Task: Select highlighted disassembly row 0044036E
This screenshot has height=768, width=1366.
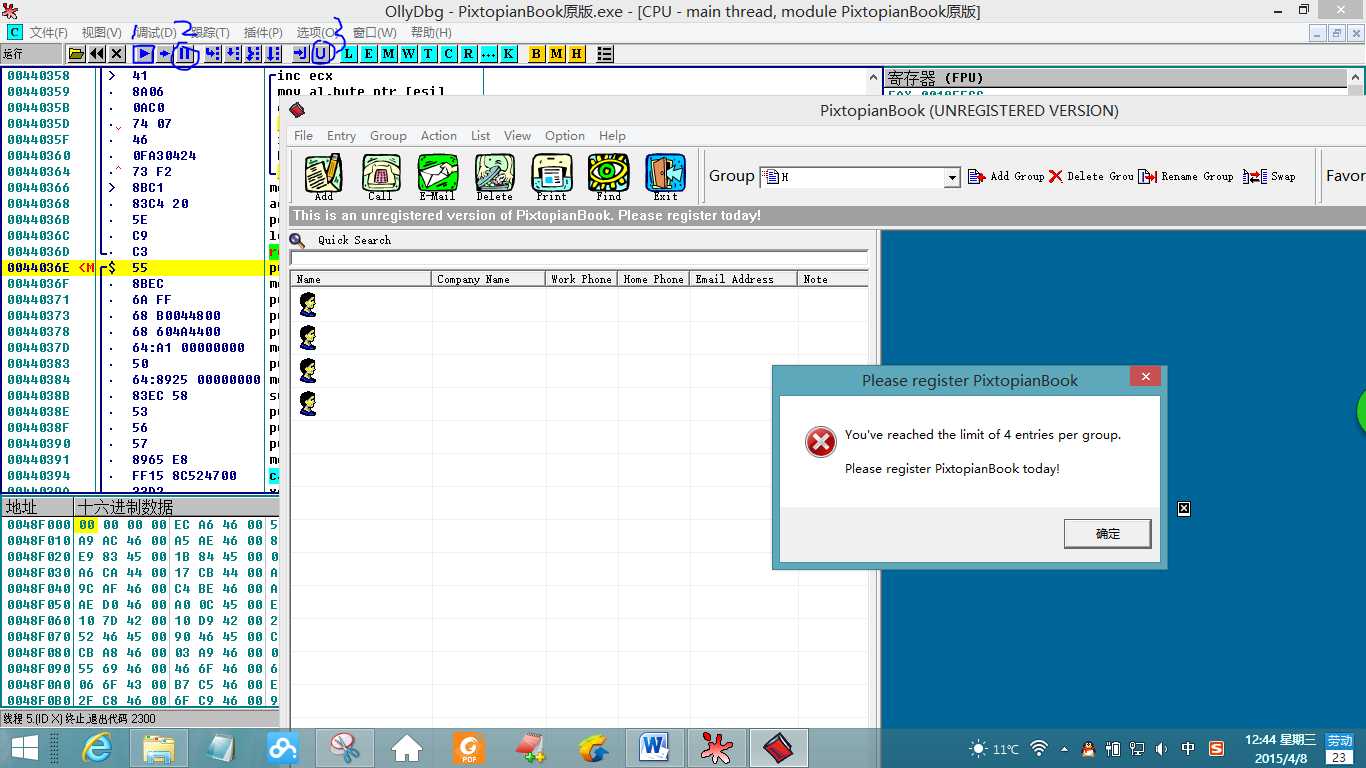Action: [x=139, y=268]
